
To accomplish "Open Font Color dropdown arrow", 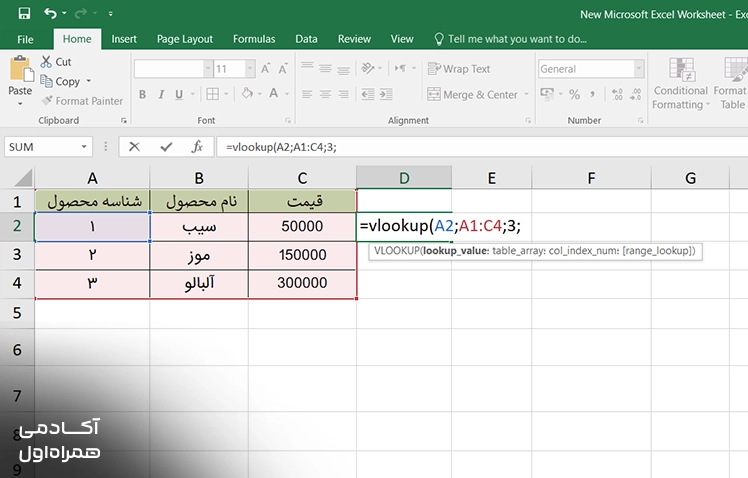I will (x=287, y=94).
